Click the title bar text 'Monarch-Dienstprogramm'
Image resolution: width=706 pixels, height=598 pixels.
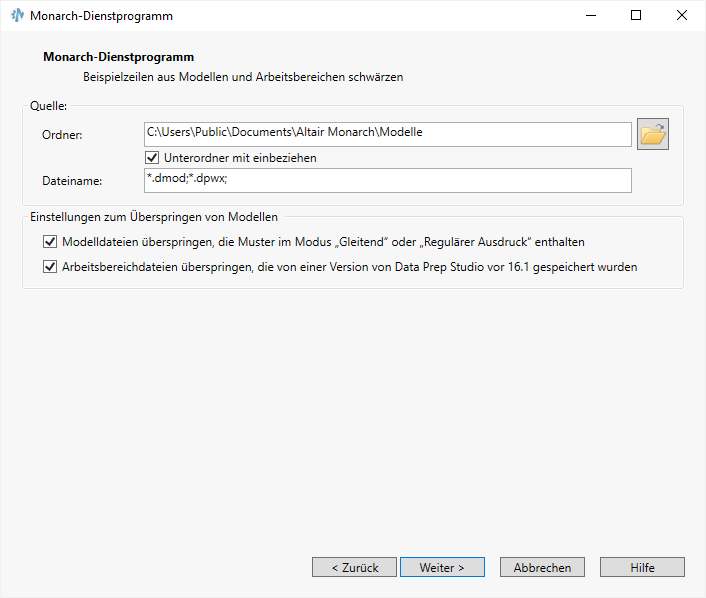[101, 17]
